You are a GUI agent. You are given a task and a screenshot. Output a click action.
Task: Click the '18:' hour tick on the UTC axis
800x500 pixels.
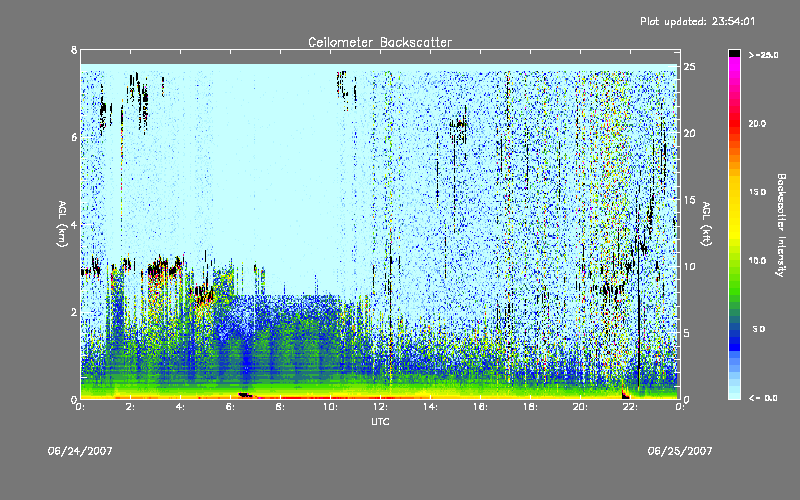click(530, 407)
